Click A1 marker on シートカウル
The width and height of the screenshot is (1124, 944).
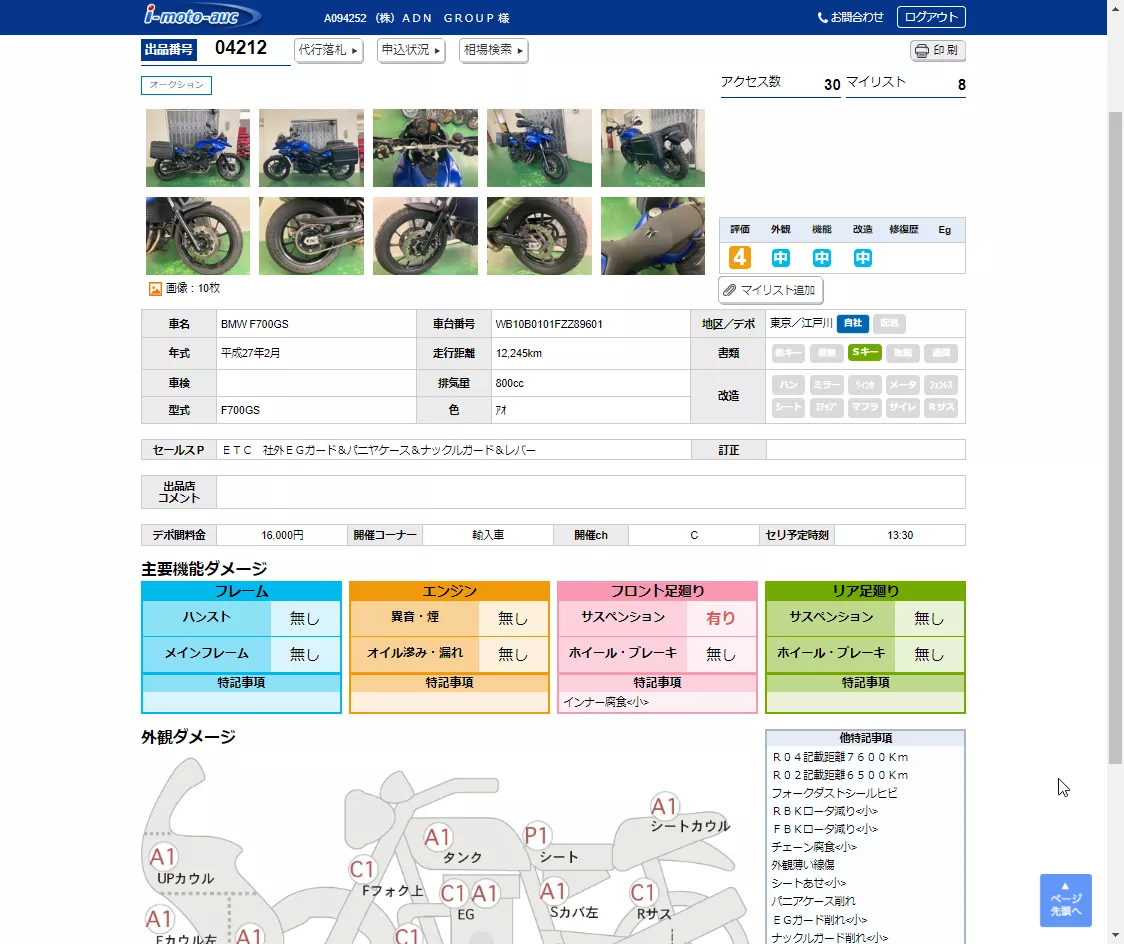[665, 806]
